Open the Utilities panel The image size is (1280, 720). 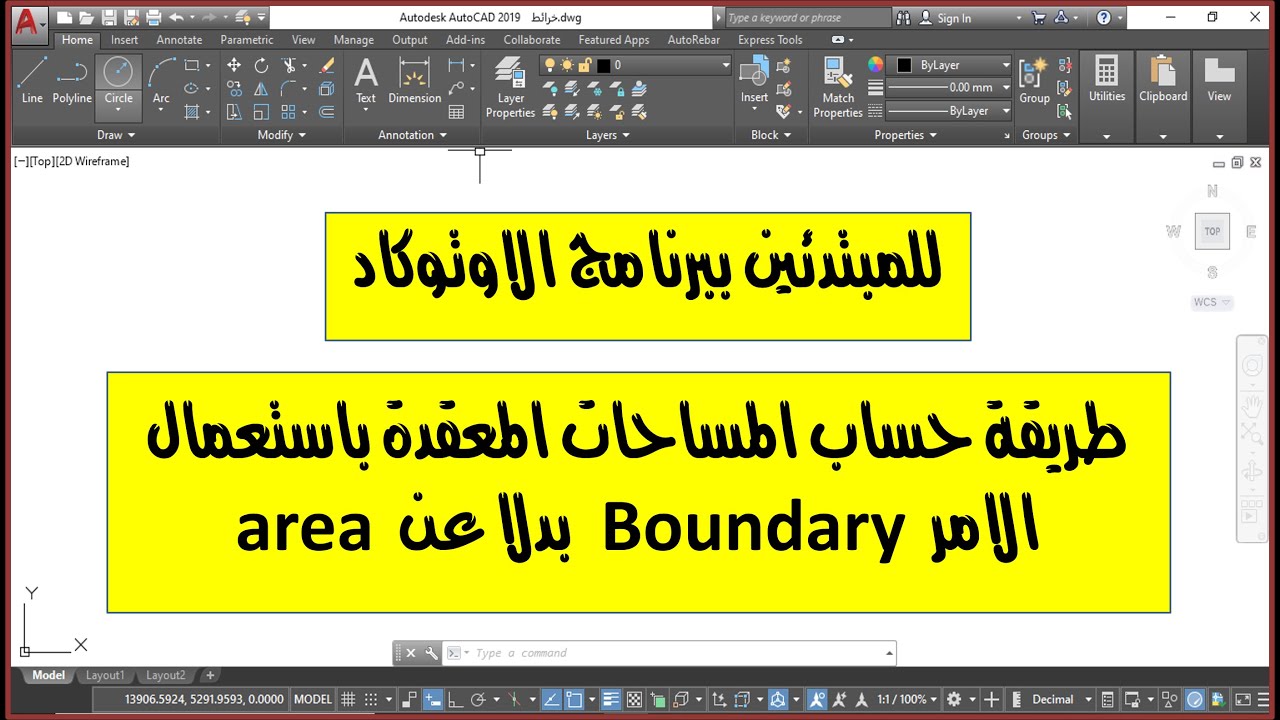(1106, 97)
